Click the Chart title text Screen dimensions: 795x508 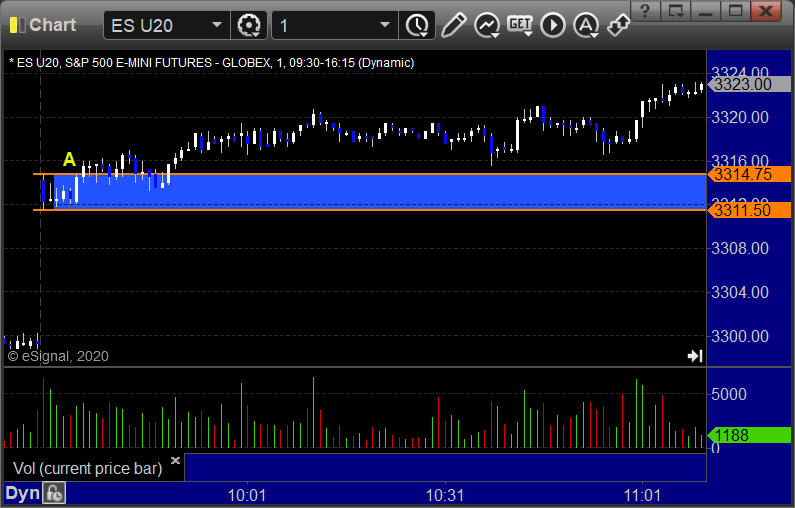[x=52, y=25]
